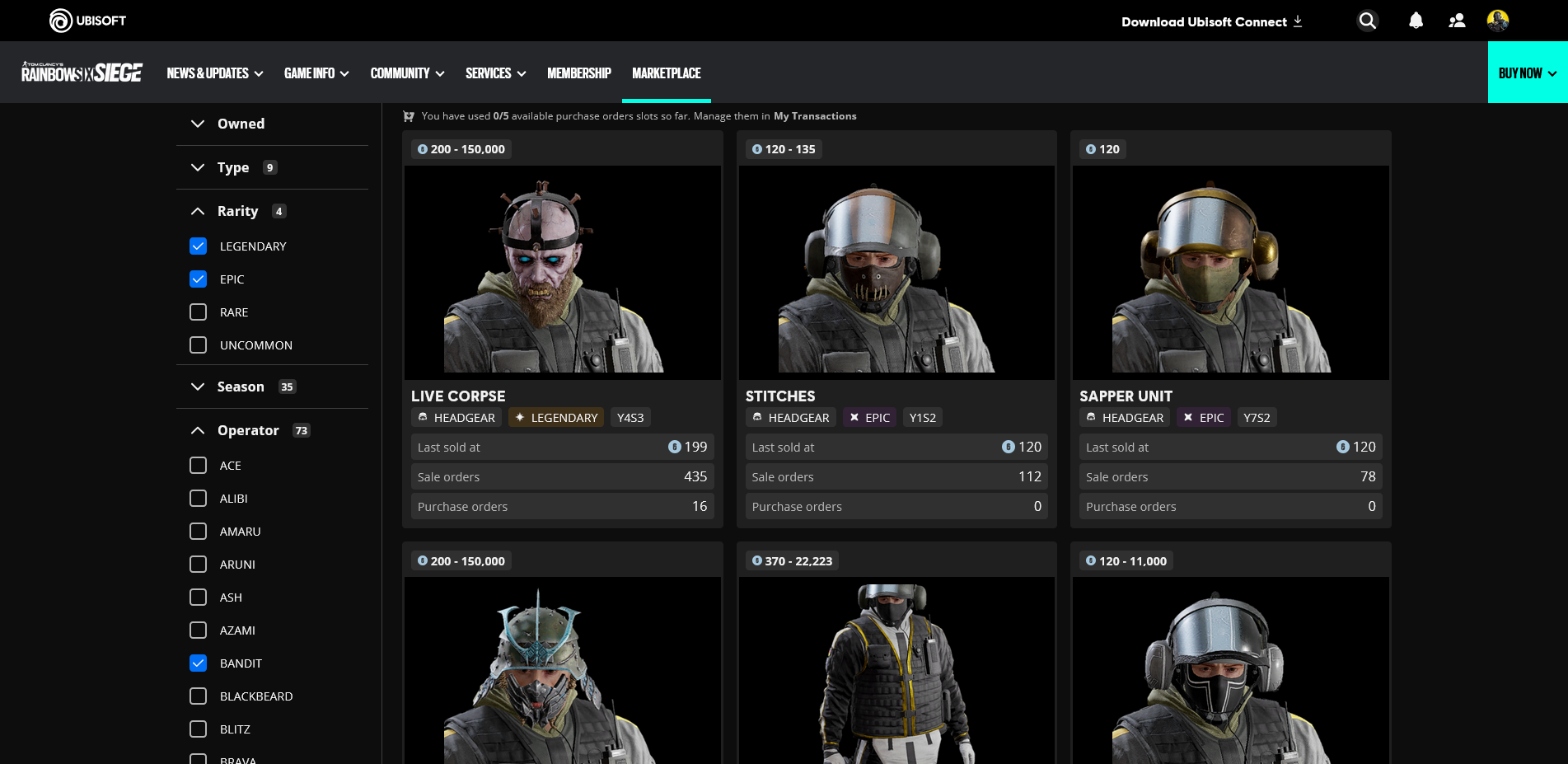Check the AZAMI operator filter

pyautogui.click(x=199, y=630)
